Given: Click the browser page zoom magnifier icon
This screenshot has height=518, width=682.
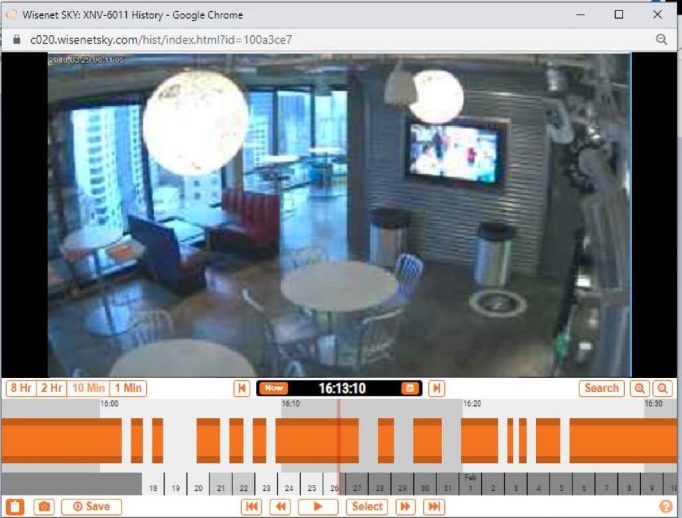Looking at the screenshot, I should point(661,39).
